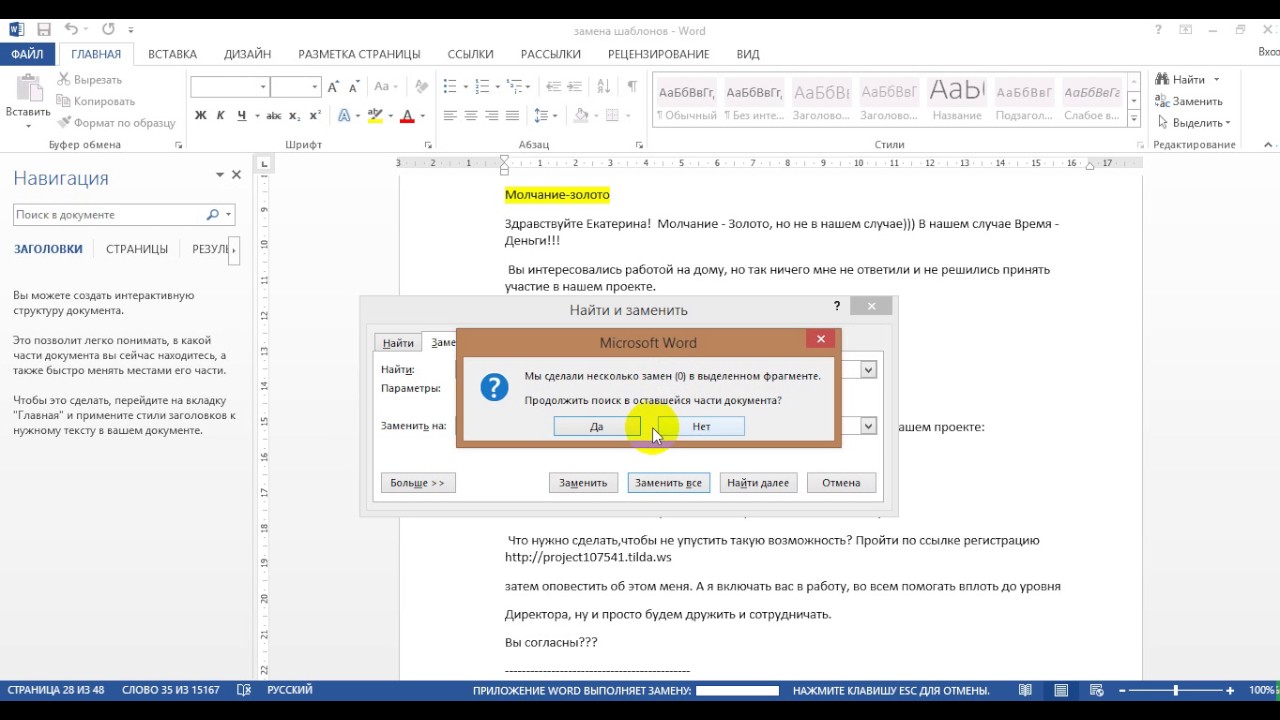This screenshot has height=720, width=1280.
Task: Open the font name combo box
Action: point(230,87)
